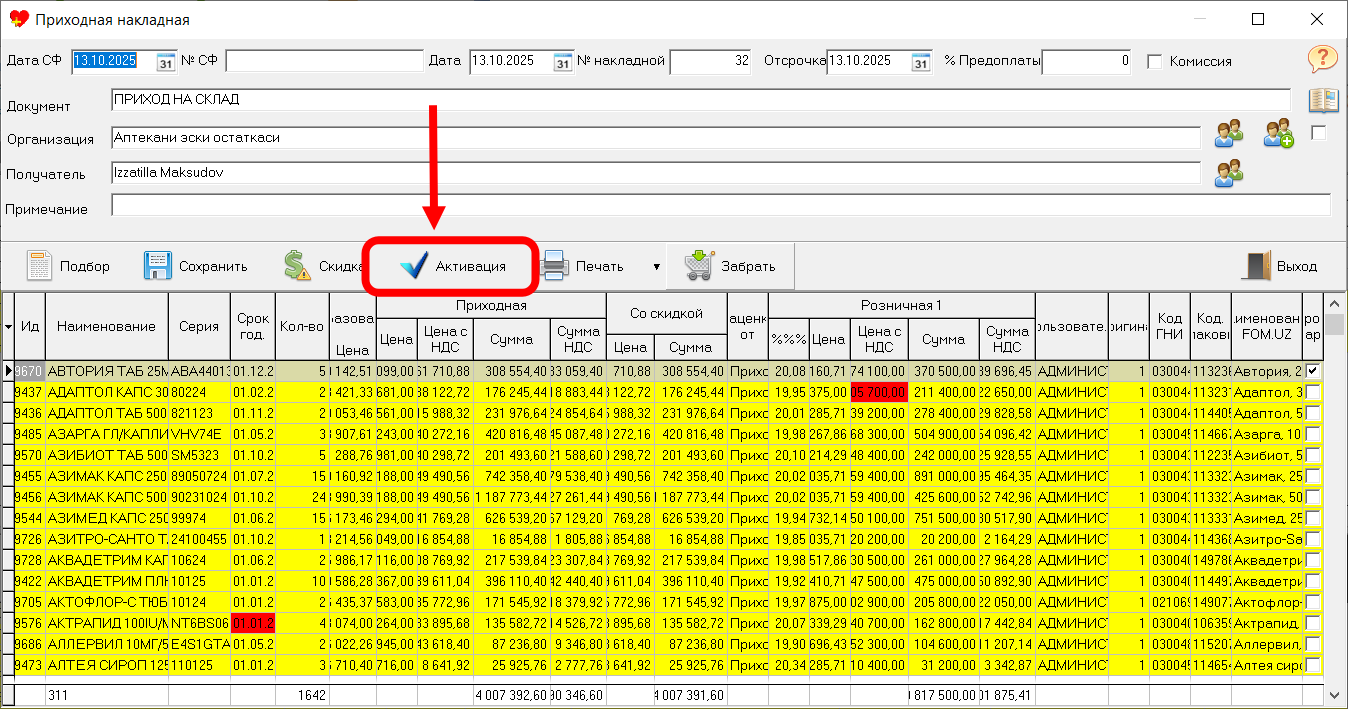
Task: Toggle the checkbox in the АВТОРИЯ row
Action: (x=1312, y=371)
